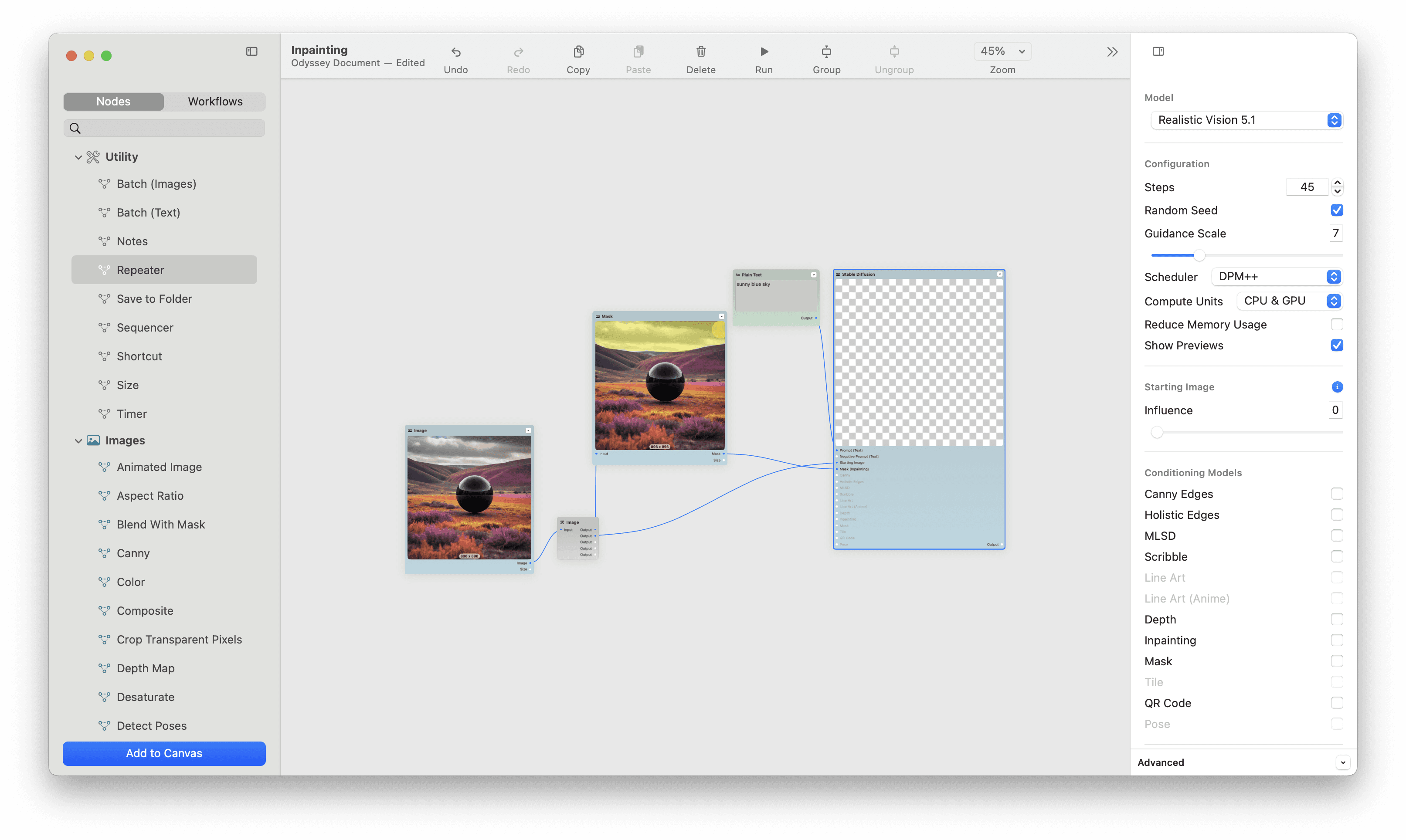This screenshot has height=840, width=1406.
Task: Enable the Depth conditioning model
Action: coord(1337,619)
